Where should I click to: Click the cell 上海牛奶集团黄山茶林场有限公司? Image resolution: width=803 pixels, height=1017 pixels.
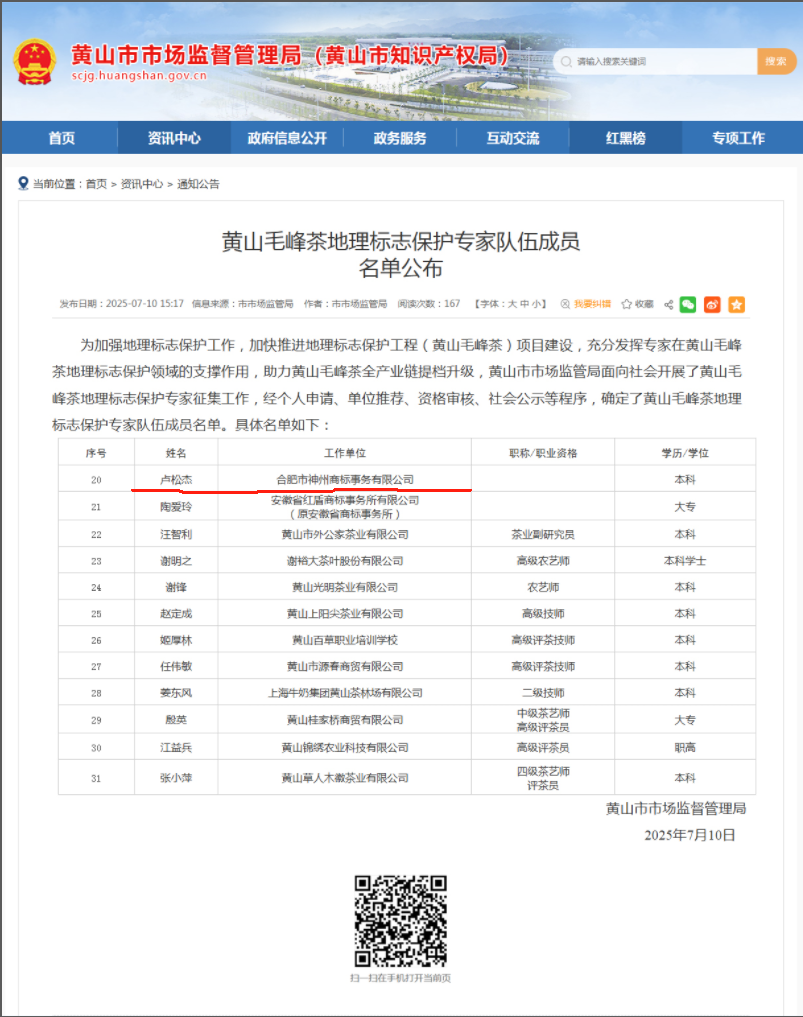(344, 693)
